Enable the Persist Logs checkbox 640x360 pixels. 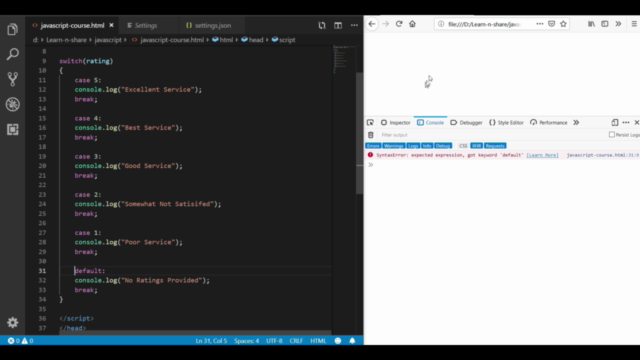pyautogui.click(x=611, y=135)
